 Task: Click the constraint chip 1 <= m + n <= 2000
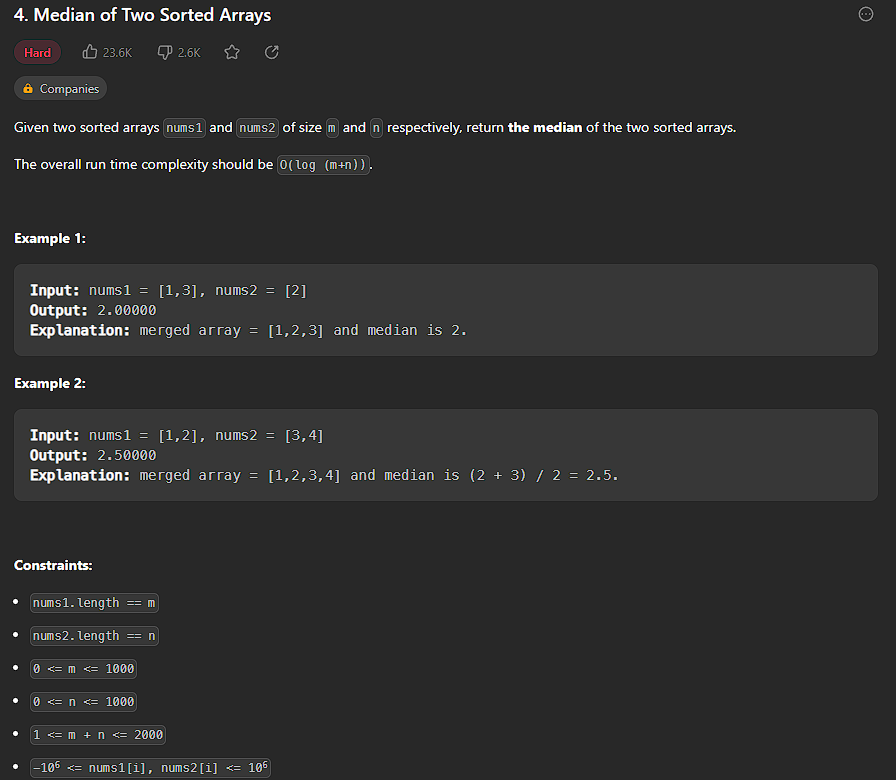click(x=97, y=734)
